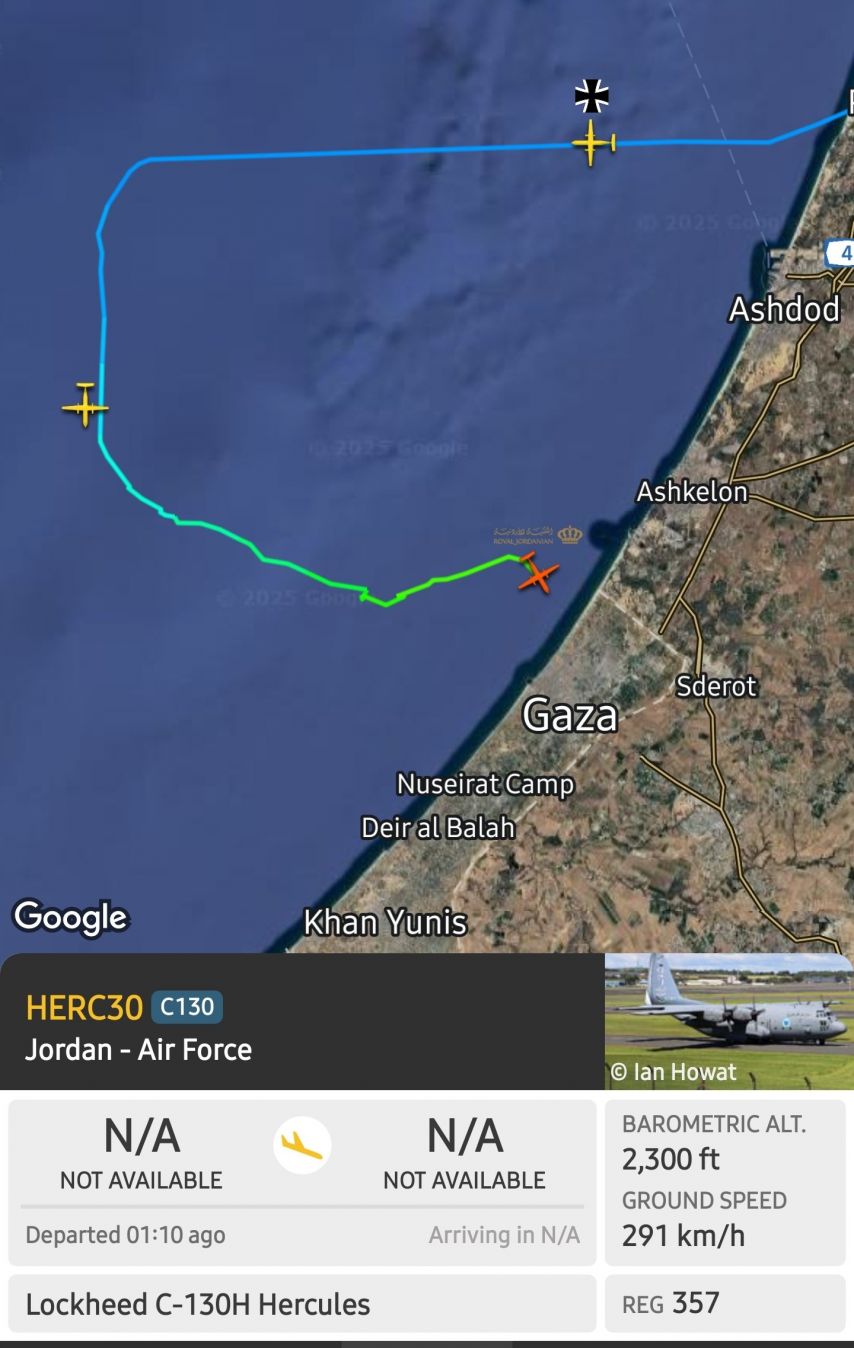
Task: Tap the black iron cross emblem
Action: pyautogui.click(x=592, y=96)
